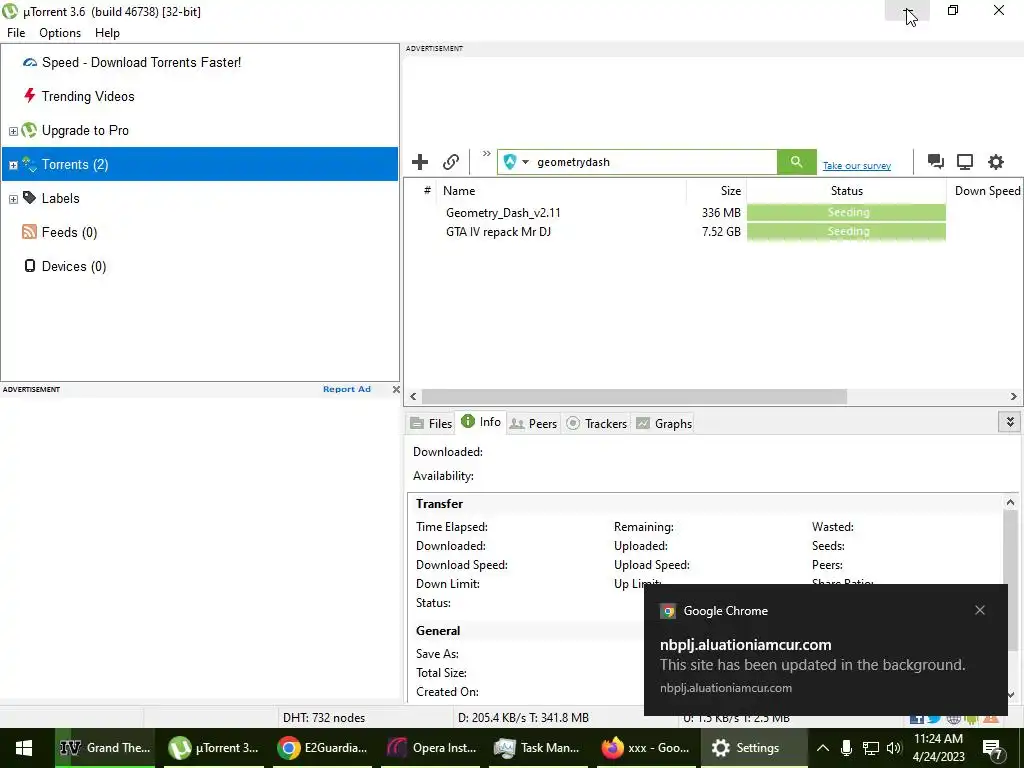Switch to Task Manager taskbar item

537,748
